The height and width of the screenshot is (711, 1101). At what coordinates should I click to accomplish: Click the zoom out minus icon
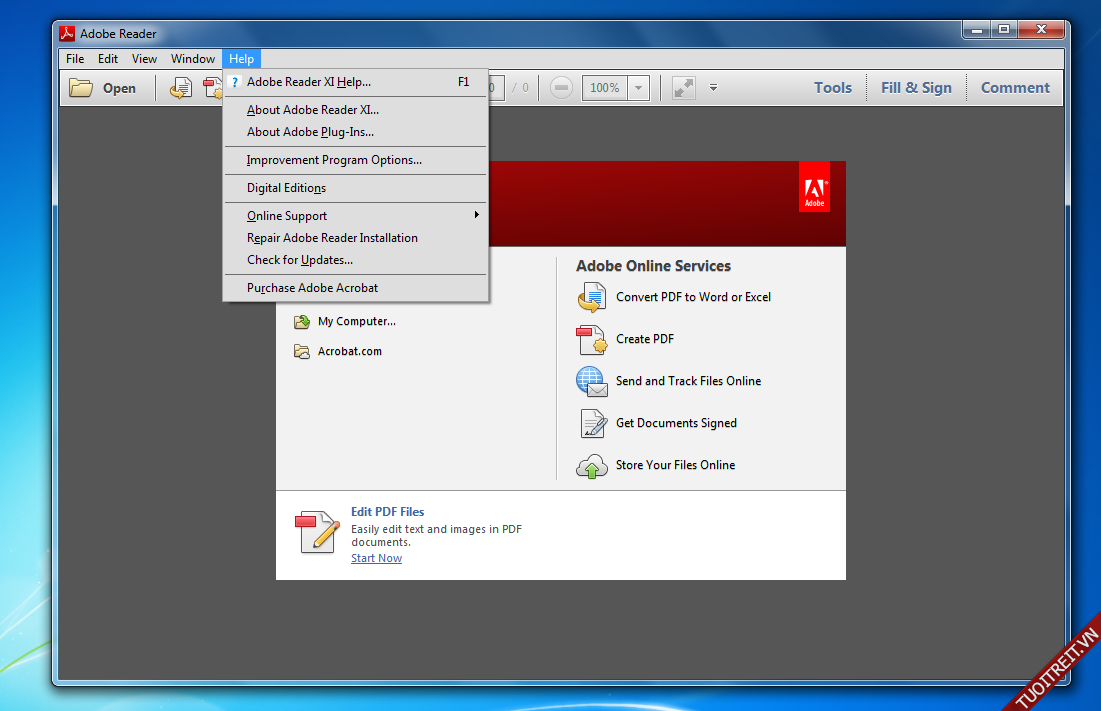[562, 88]
